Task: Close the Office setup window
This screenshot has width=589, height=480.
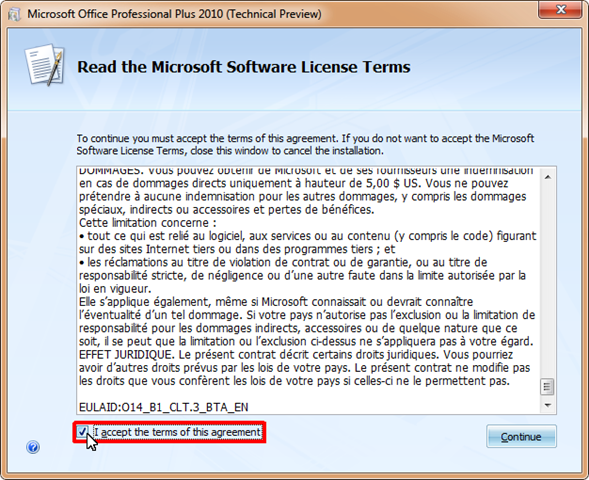Action: pos(560,9)
